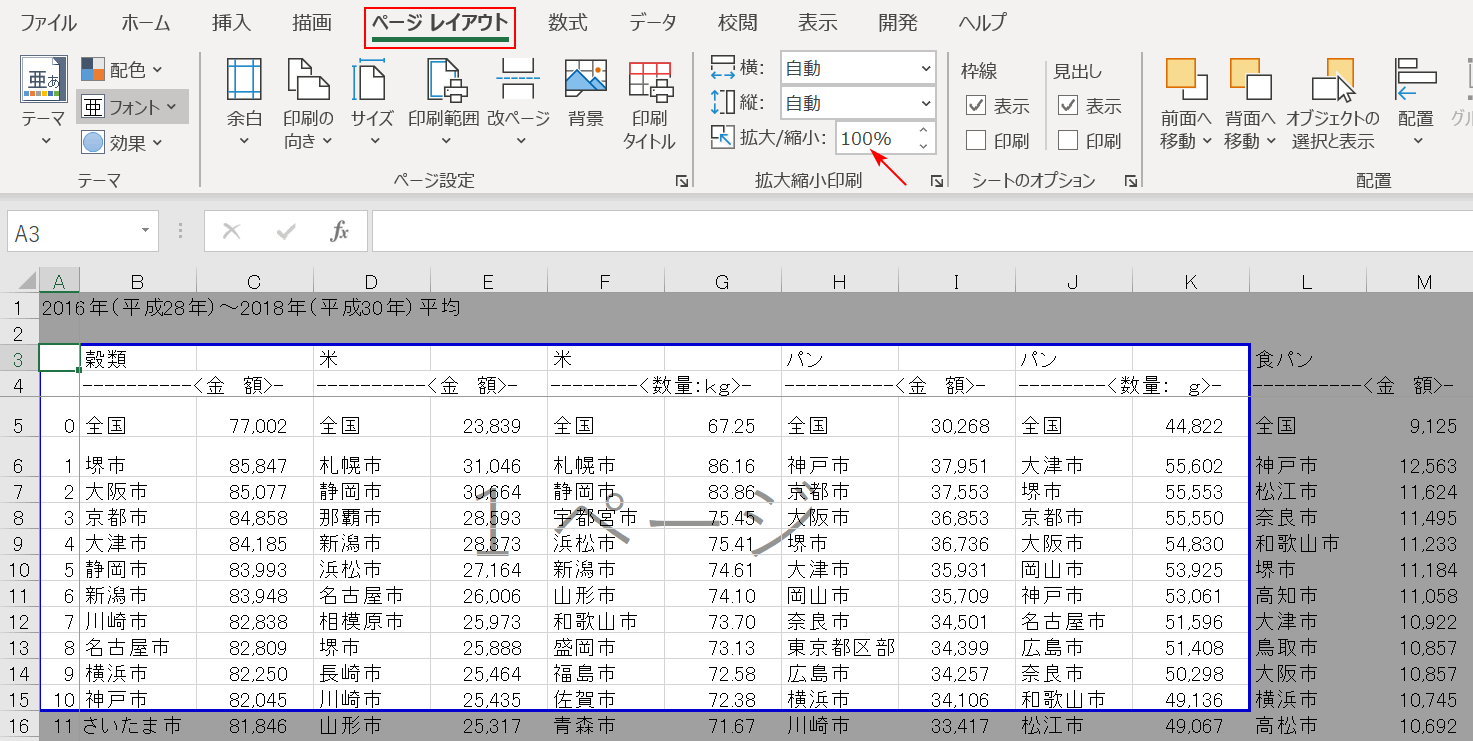Open シートのオプション dialog launcher
1473x741 pixels.
tap(1130, 181)
